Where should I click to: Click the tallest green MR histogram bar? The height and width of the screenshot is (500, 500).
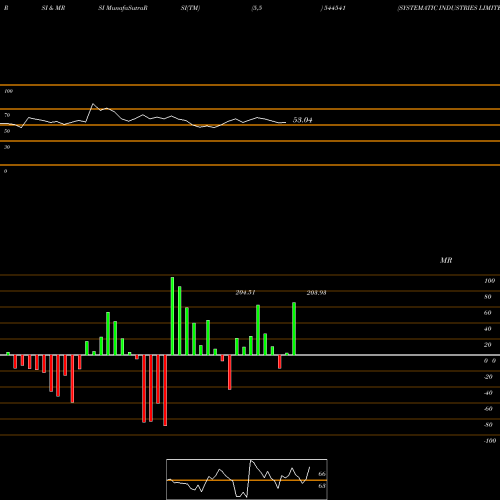172,316
